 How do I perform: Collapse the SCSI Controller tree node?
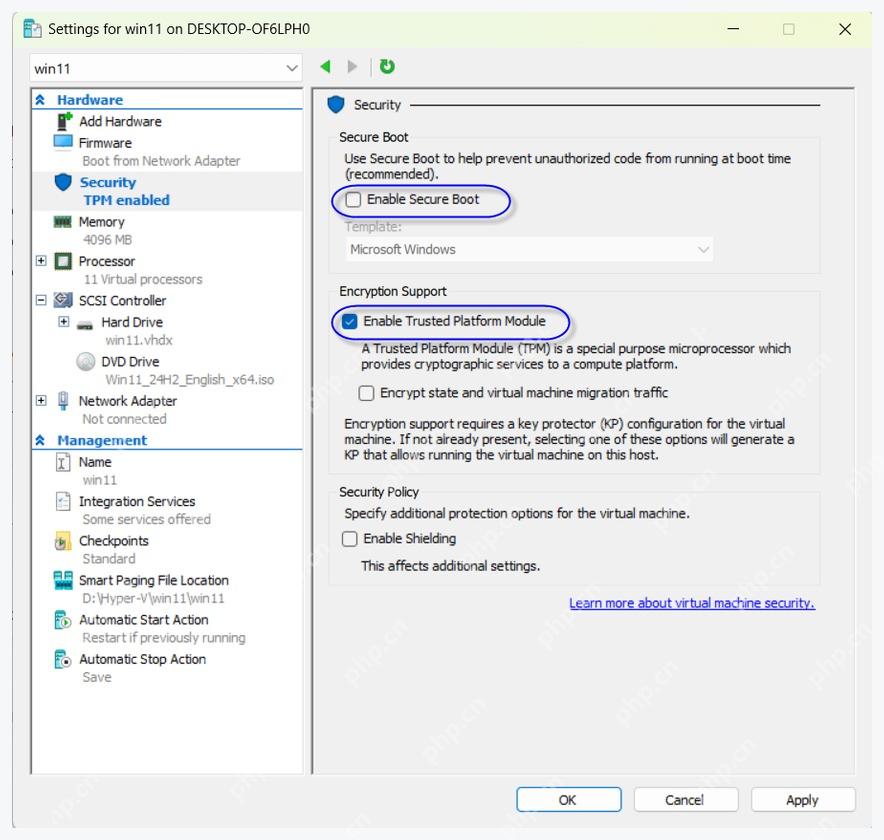point(41,300)
